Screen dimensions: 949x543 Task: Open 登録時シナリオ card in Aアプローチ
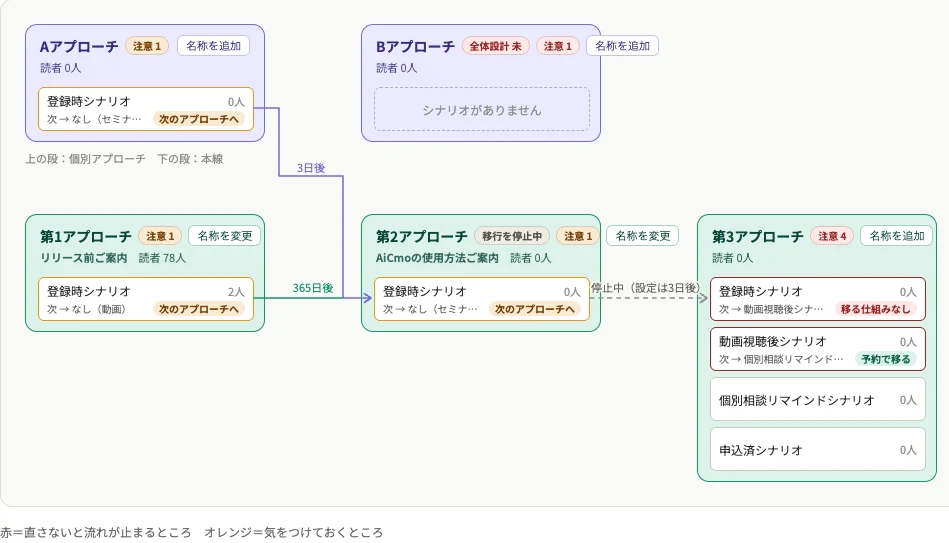pos(146,110)
